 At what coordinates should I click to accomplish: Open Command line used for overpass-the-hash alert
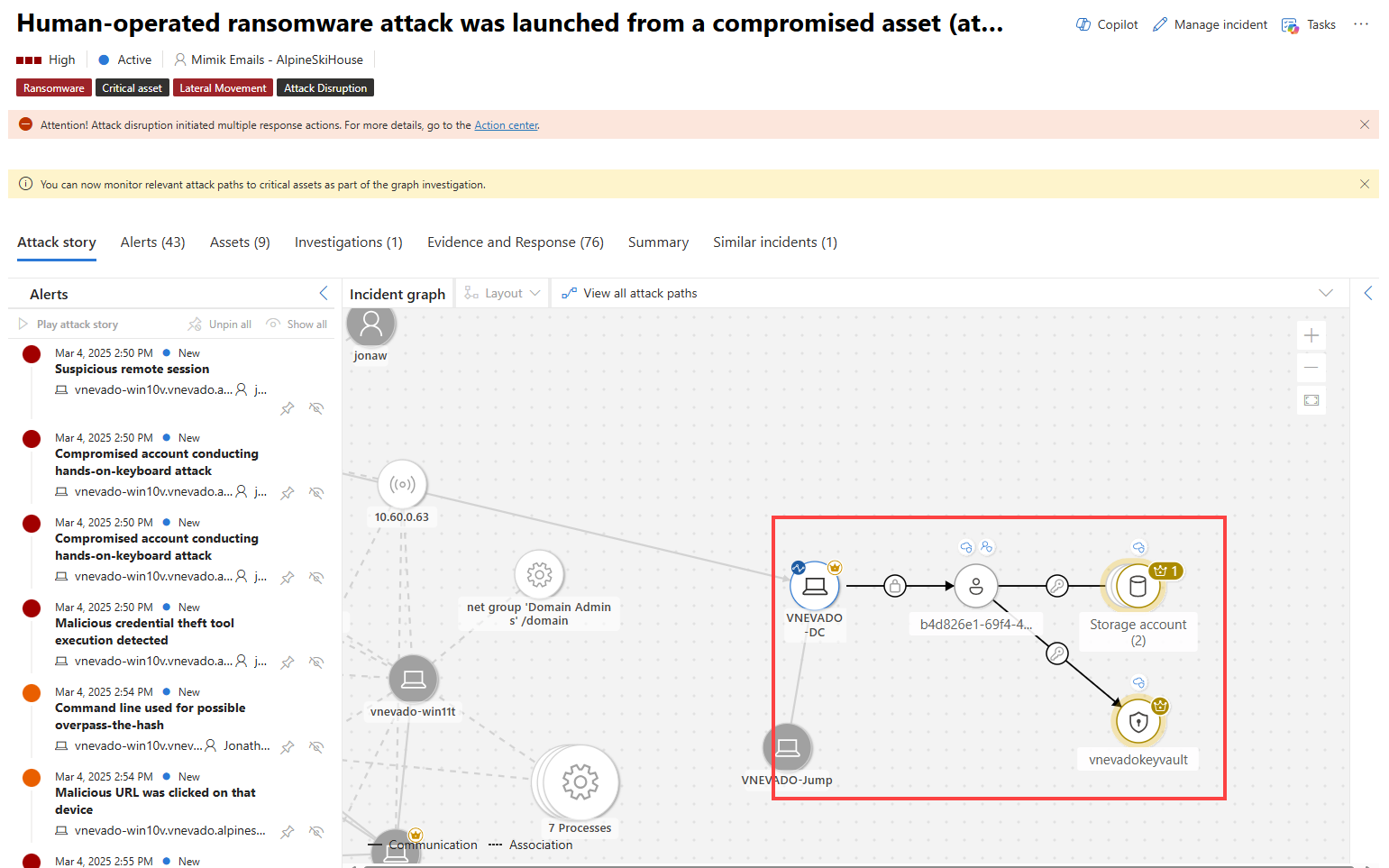pyautogui.click(x=150, y=717)
